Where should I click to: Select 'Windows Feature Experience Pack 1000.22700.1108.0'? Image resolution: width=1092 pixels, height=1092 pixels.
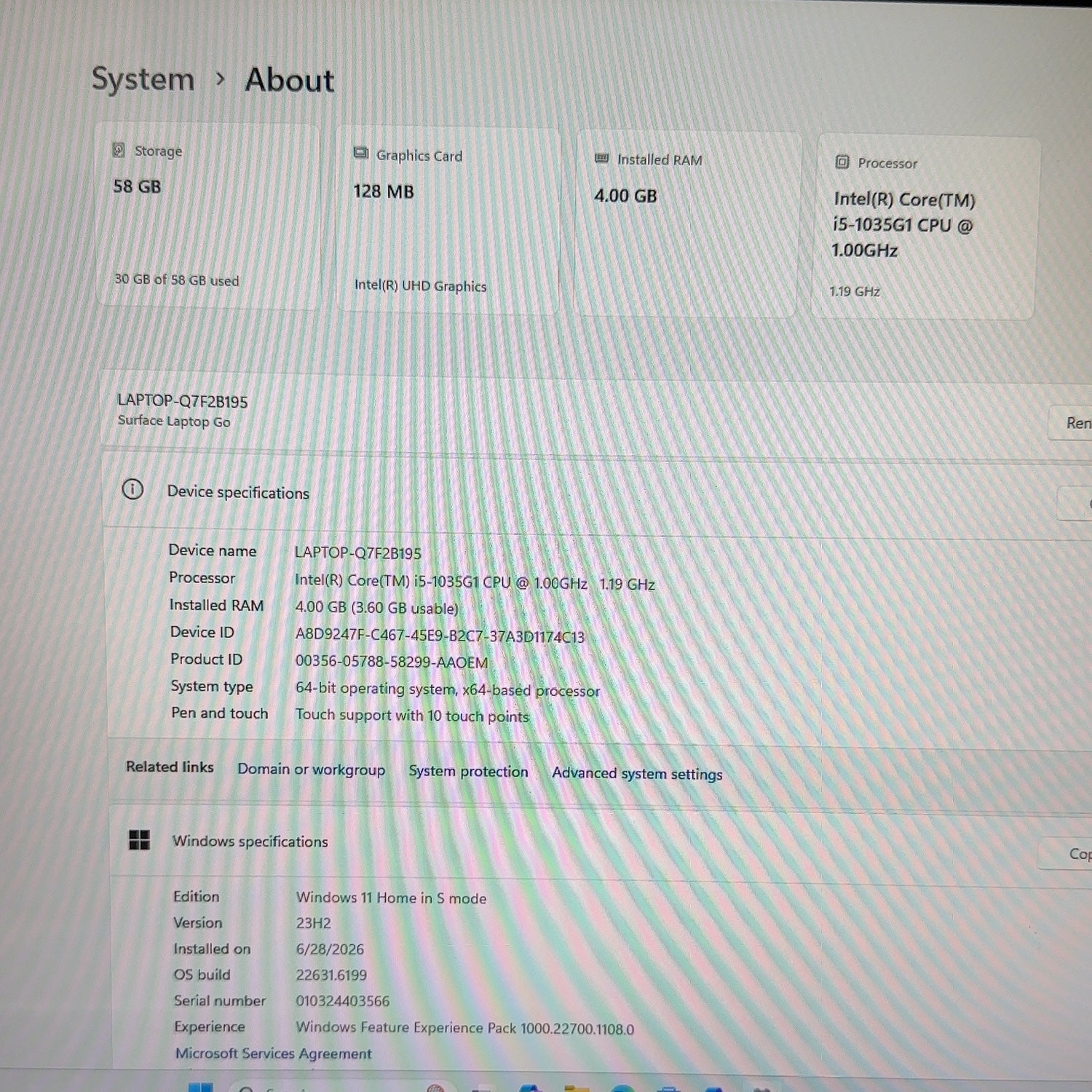coord(464,1029)
